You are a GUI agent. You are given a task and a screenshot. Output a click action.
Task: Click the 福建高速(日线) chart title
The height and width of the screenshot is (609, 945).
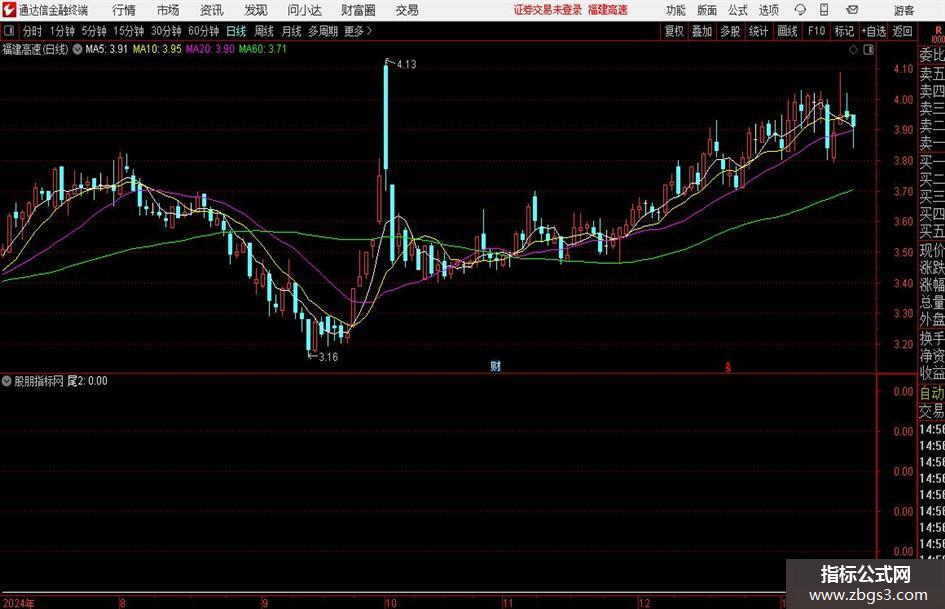36,49
